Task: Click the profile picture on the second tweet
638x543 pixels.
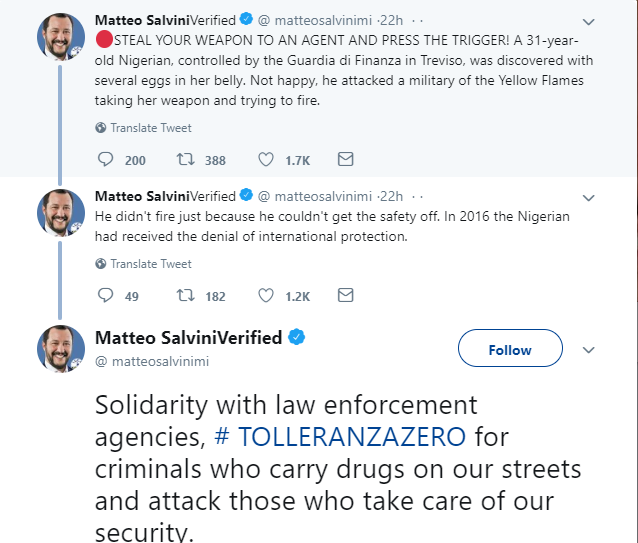Action: (62, 212)
